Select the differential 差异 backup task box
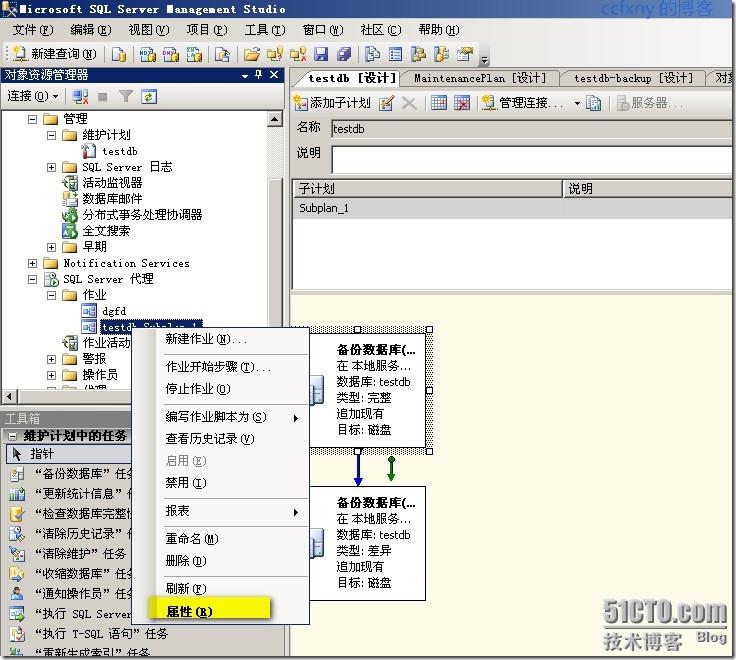This screenshot has height=660, width=736. [368, 543]
